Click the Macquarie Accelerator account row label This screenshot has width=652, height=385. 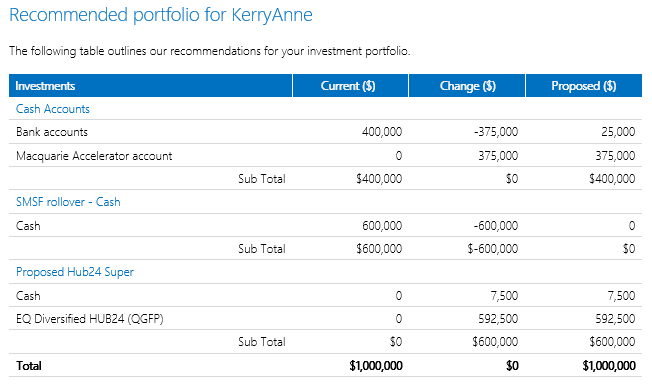point(94,156)
